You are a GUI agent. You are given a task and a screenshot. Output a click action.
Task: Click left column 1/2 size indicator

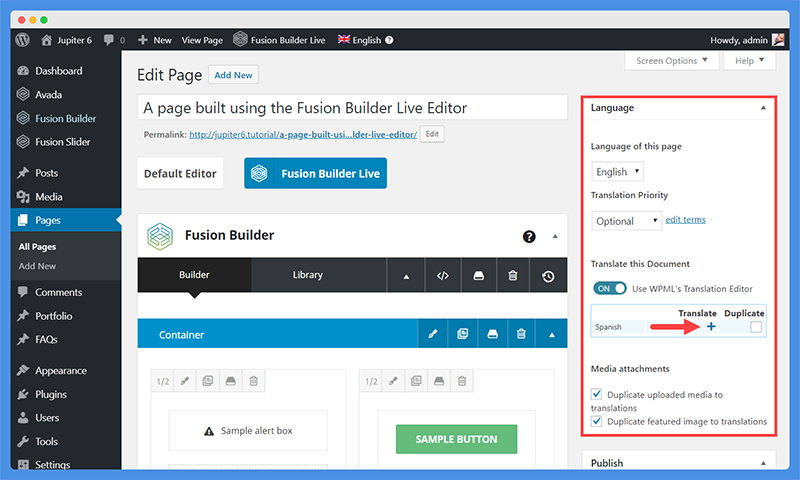[163, 382]
